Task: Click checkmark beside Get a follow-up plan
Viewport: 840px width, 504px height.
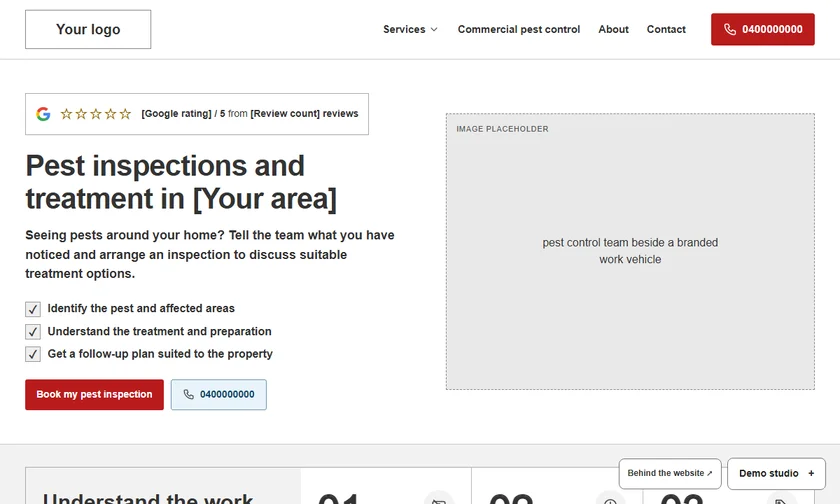Action: tap(33, 354)
